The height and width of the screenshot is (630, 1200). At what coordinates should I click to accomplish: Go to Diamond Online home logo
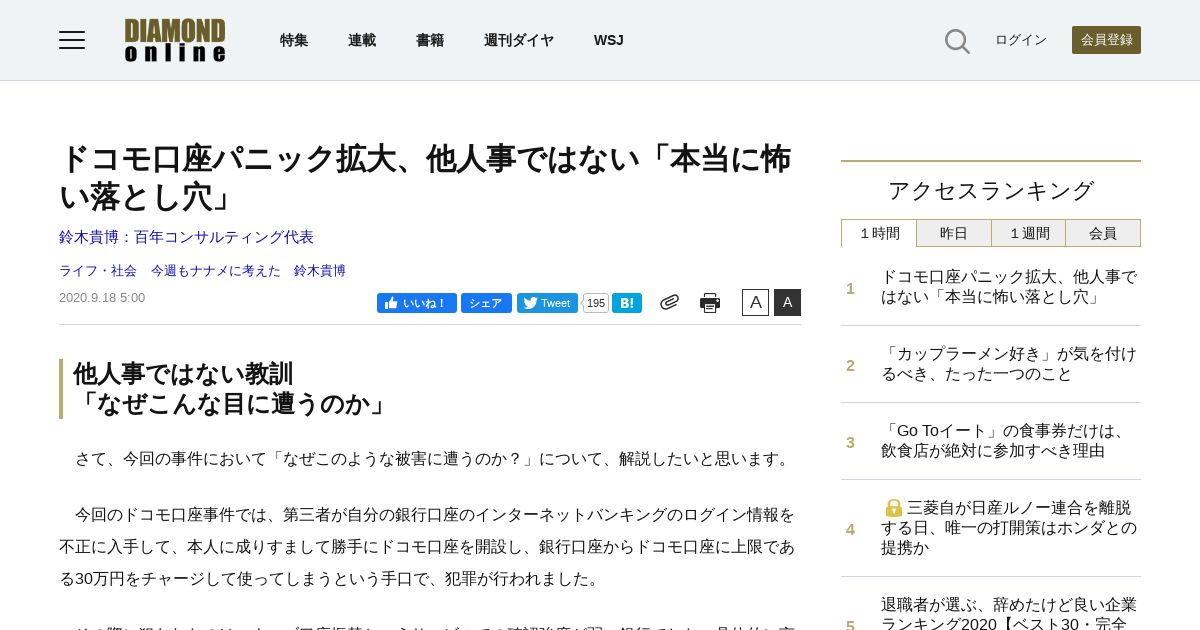175,40
